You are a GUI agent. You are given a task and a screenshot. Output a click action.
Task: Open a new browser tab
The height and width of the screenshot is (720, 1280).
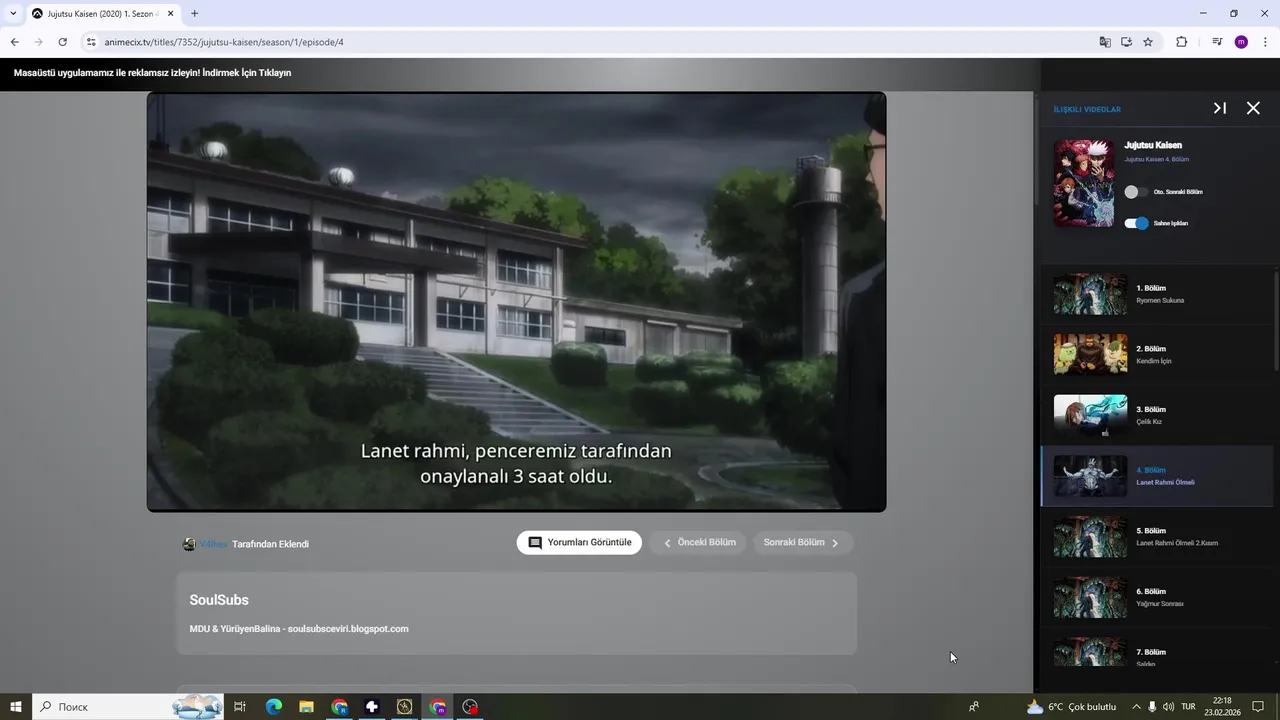194,14
